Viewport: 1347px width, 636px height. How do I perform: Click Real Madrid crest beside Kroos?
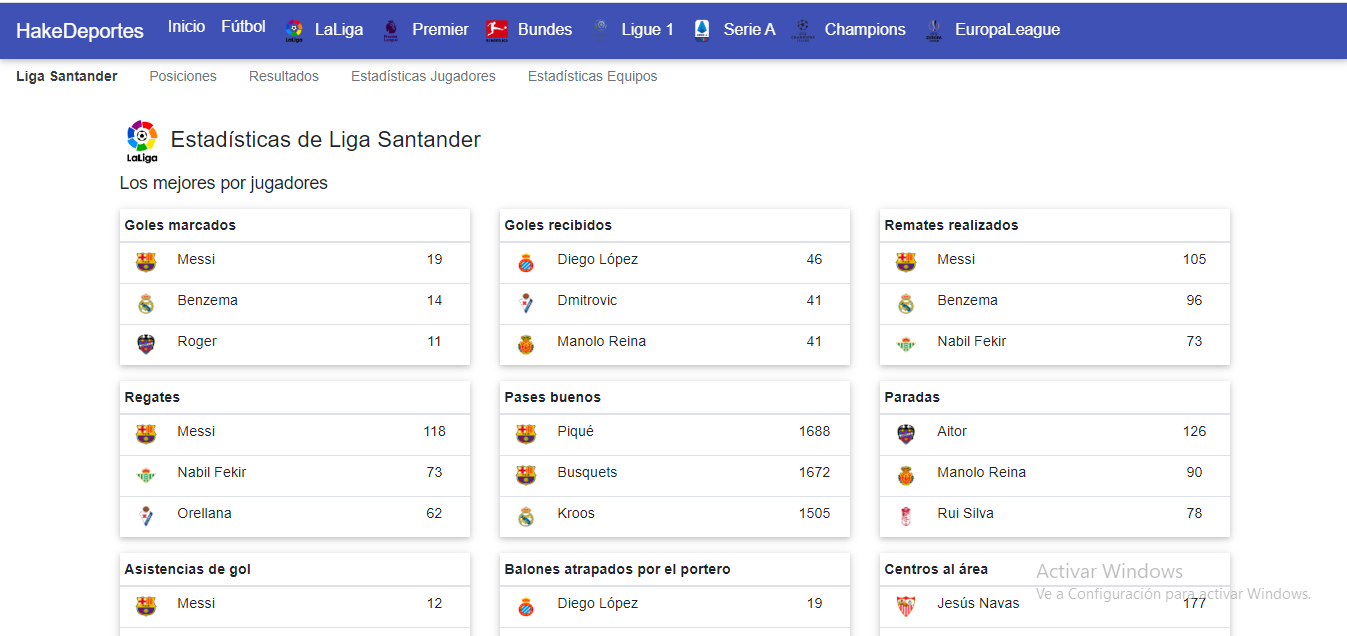tap(526, 516)
